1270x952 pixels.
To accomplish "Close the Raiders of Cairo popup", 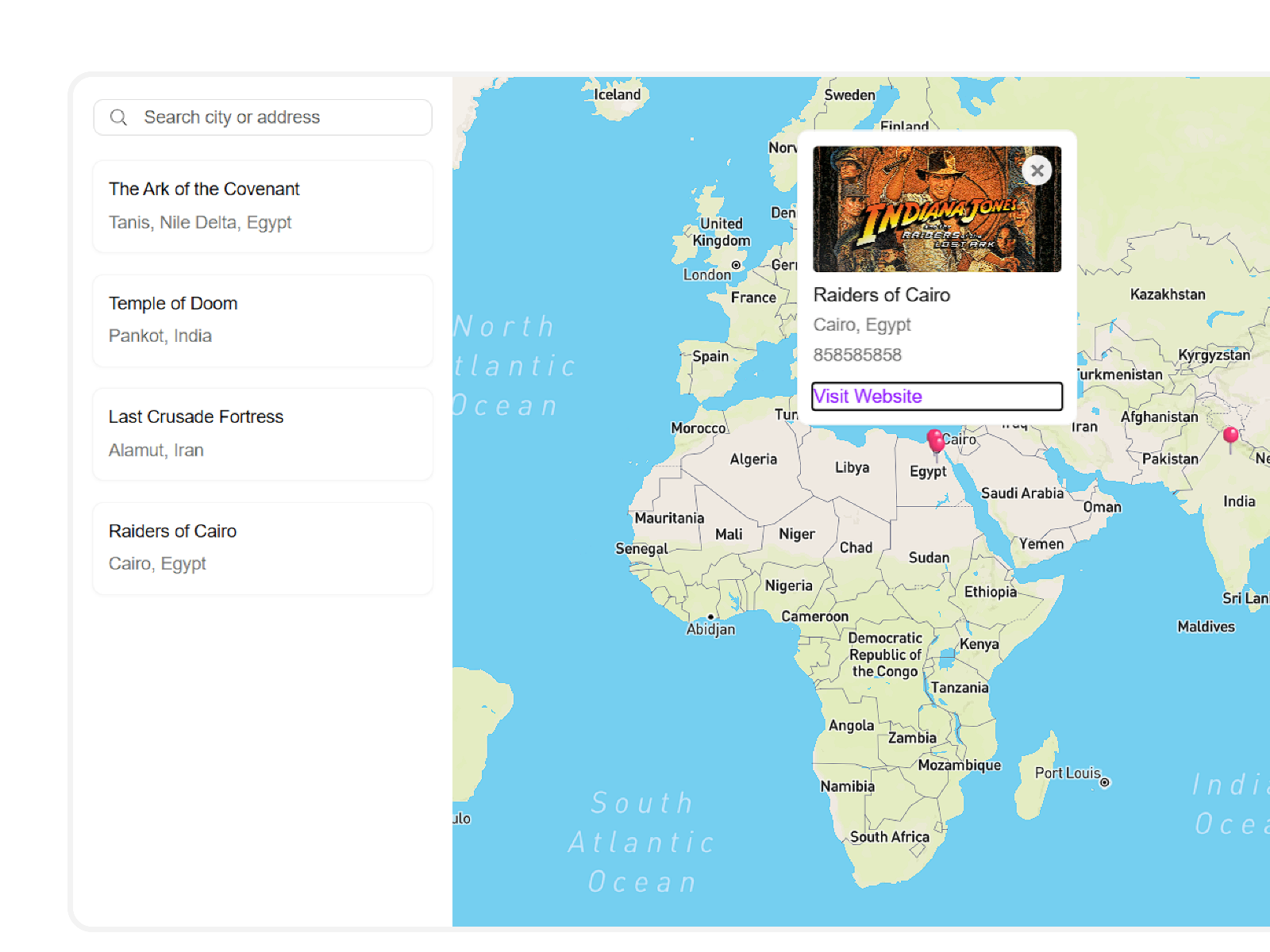I will (1037, 171).
